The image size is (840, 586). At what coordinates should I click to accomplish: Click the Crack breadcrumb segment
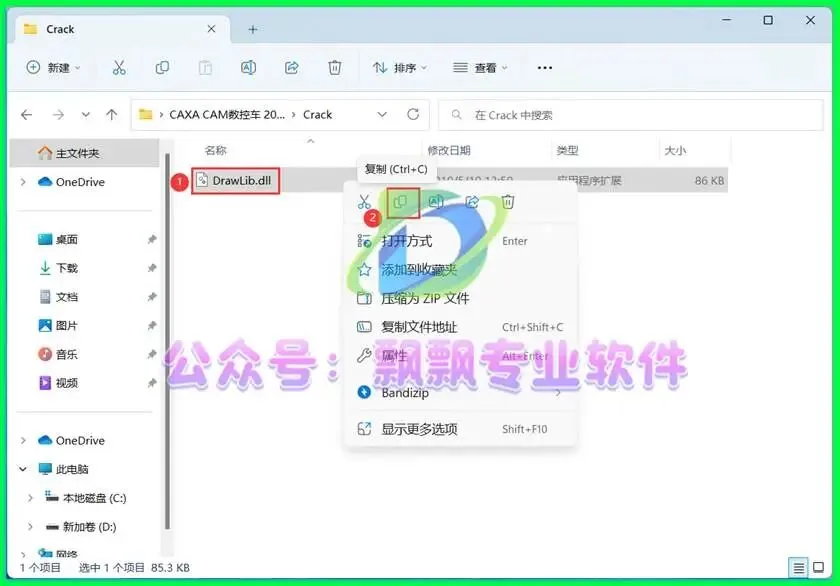click(x=318, y=115)
